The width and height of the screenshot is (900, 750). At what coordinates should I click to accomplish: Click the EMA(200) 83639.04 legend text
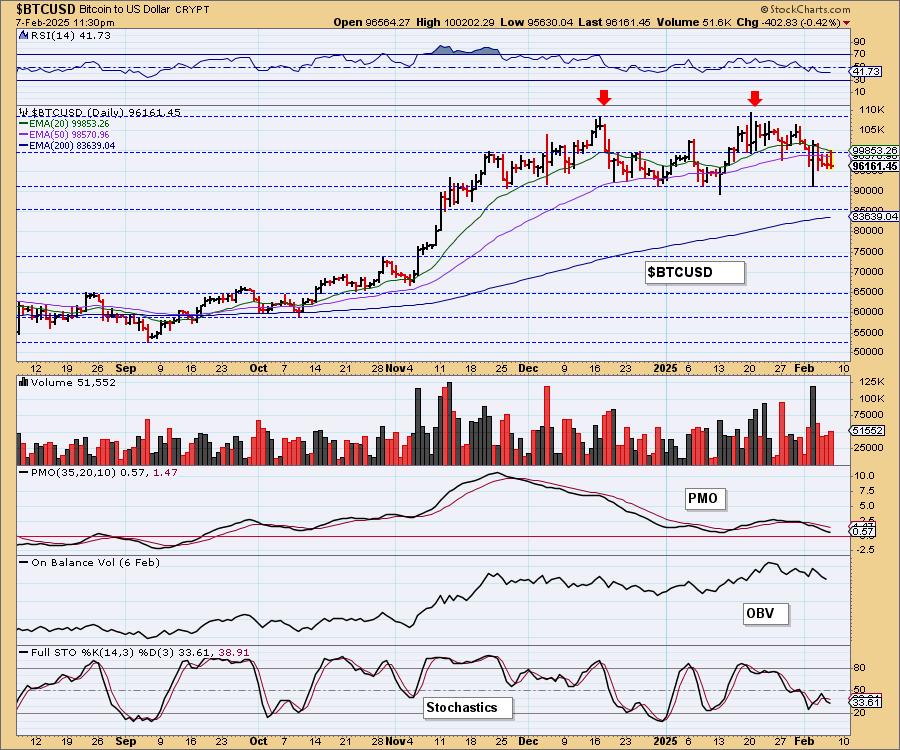point(72,146)
